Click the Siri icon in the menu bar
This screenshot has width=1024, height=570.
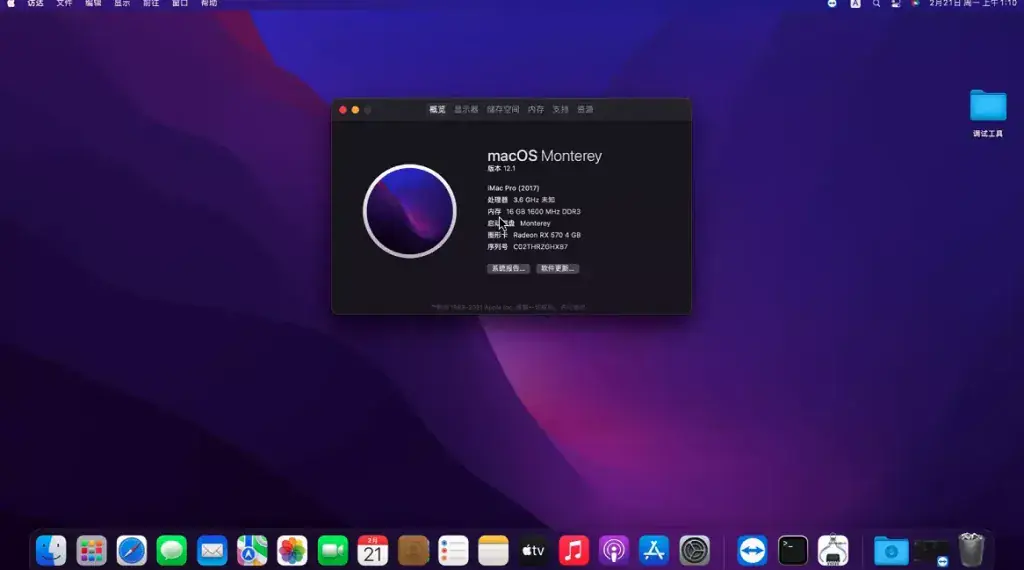[916, 4]
